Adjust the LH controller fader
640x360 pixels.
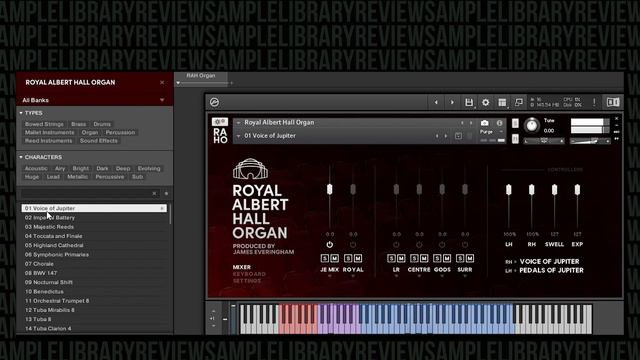click(509, 190)
